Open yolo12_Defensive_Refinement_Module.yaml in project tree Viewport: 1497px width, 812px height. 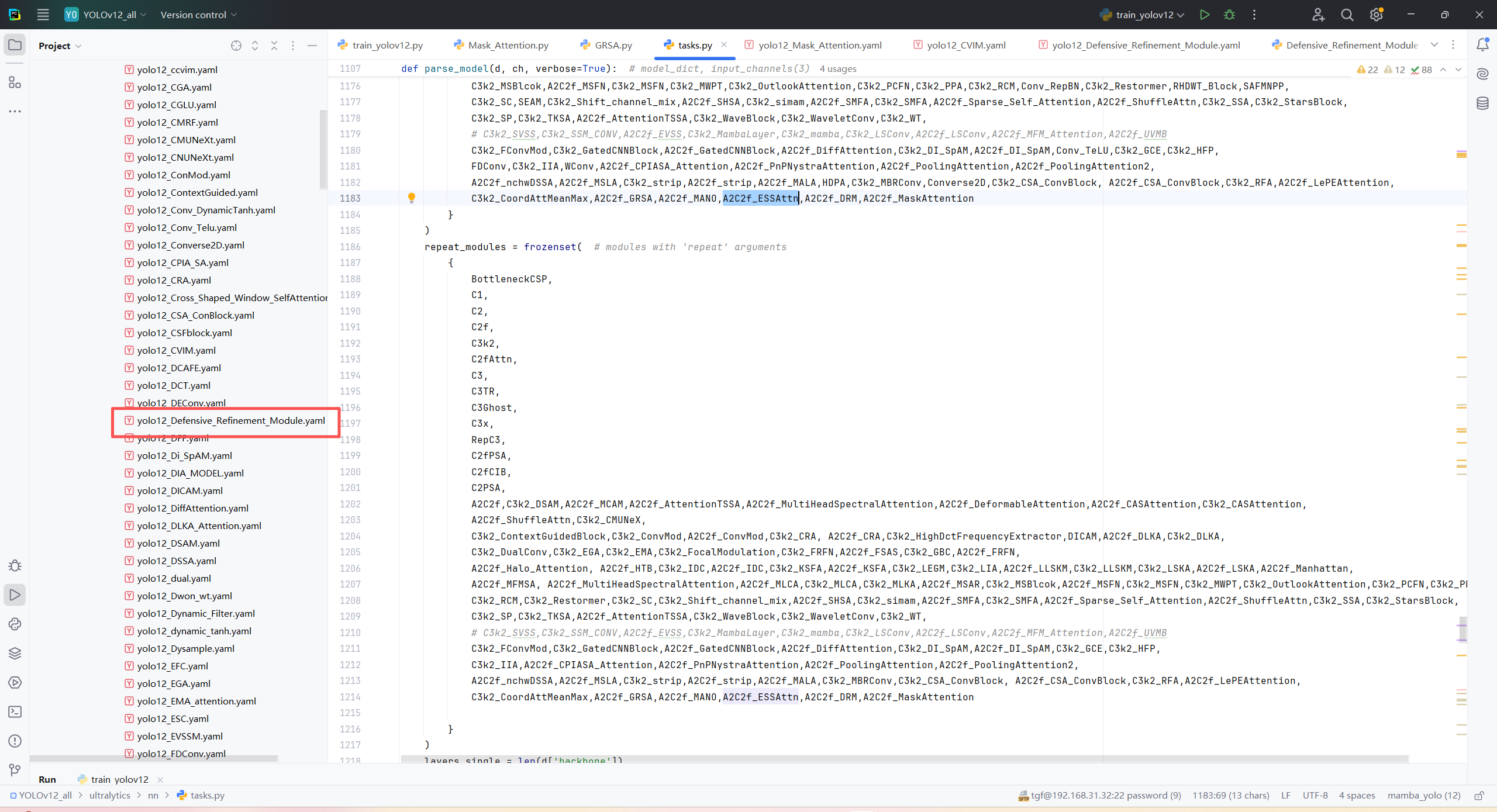230,420
